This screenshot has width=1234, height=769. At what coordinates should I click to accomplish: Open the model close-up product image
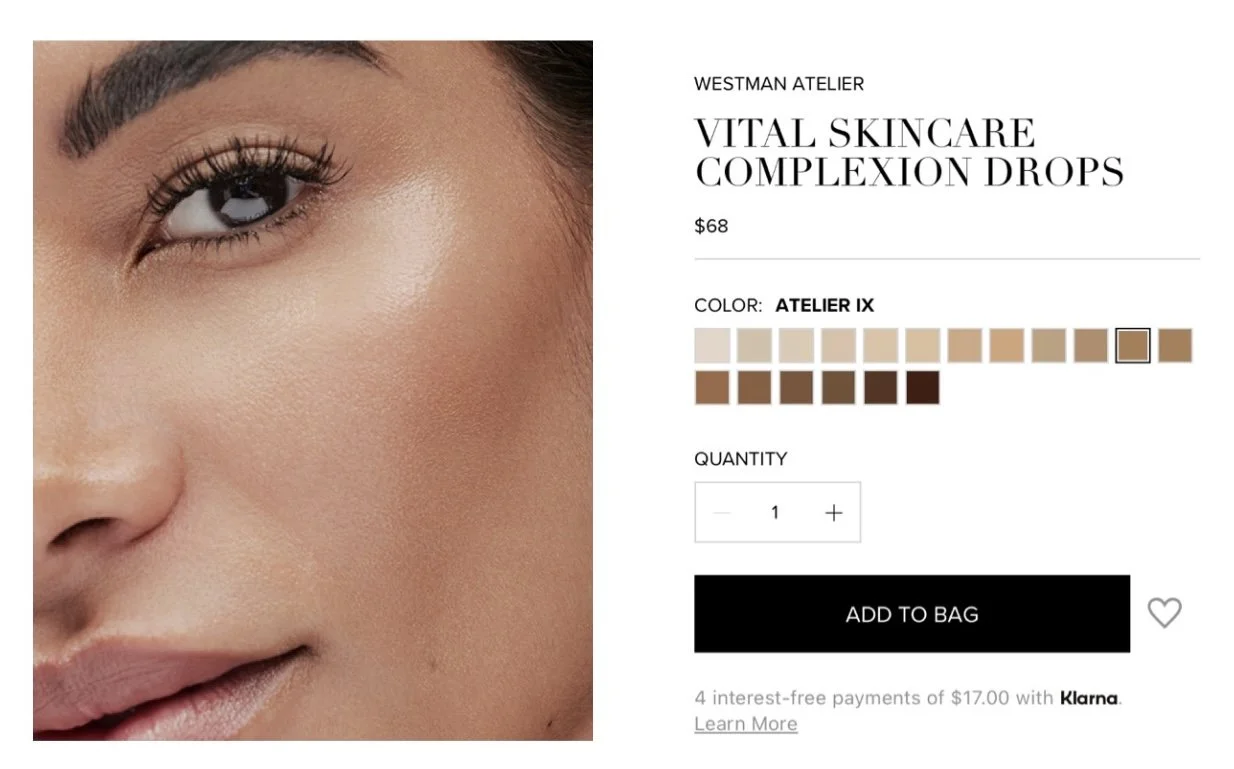tap(313, 390)
